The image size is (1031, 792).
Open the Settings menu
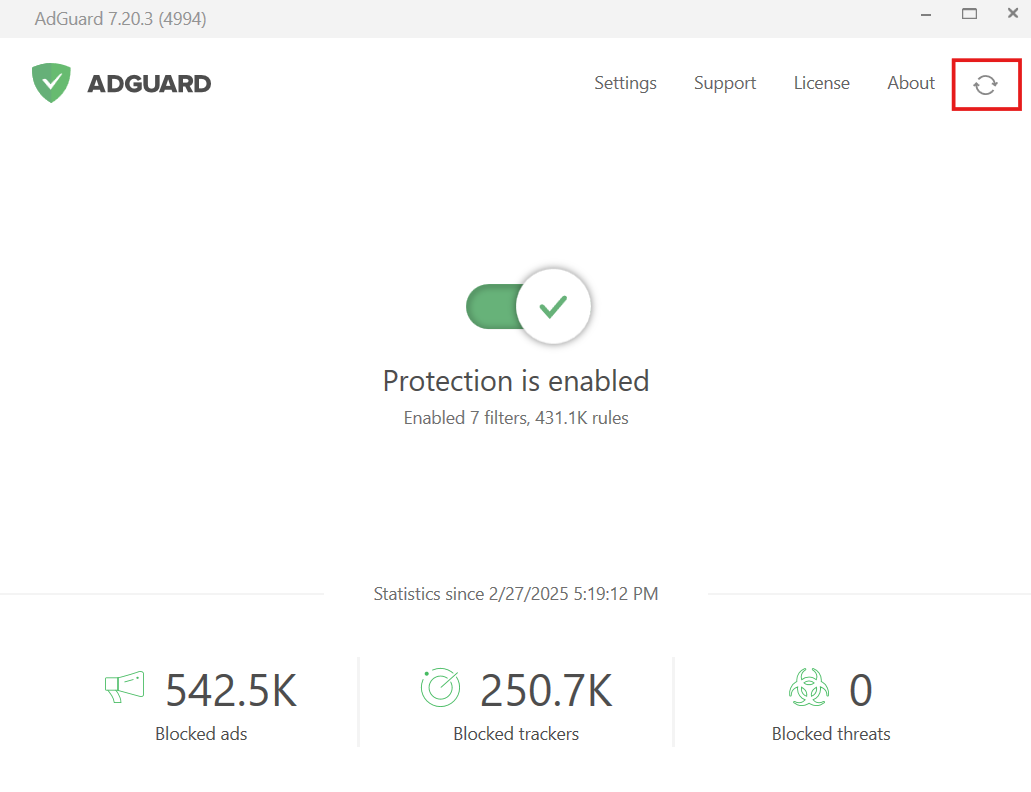pos(625,83)
